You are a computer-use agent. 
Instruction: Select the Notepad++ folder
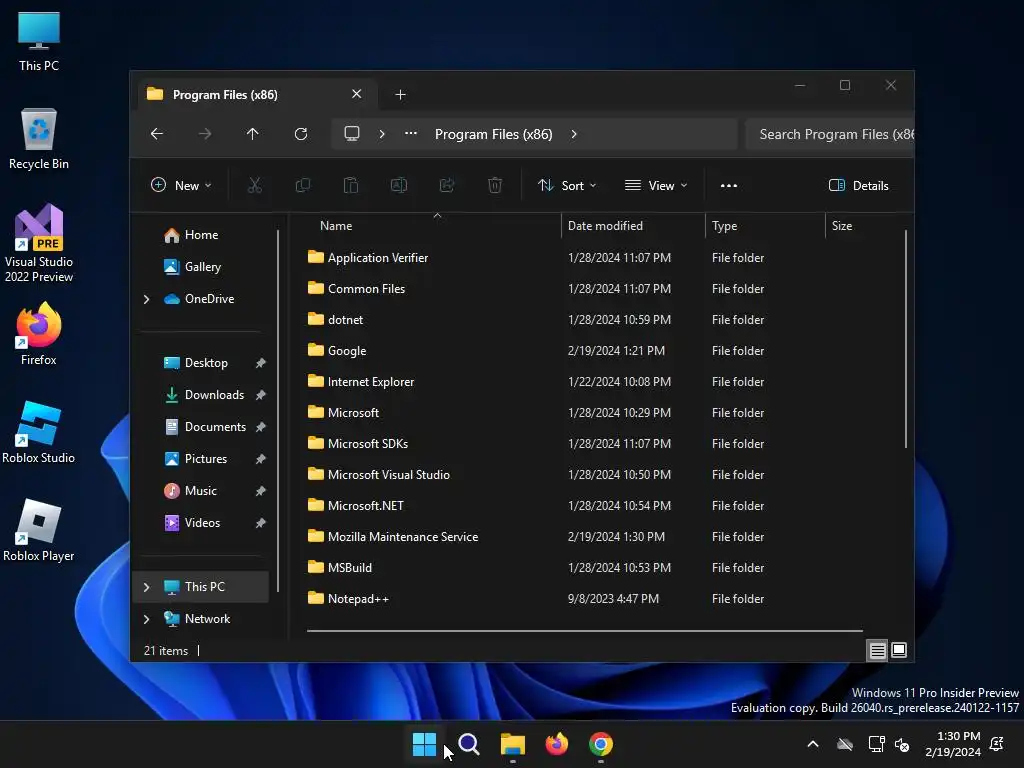pyautogui.click(x=359, y=599)
